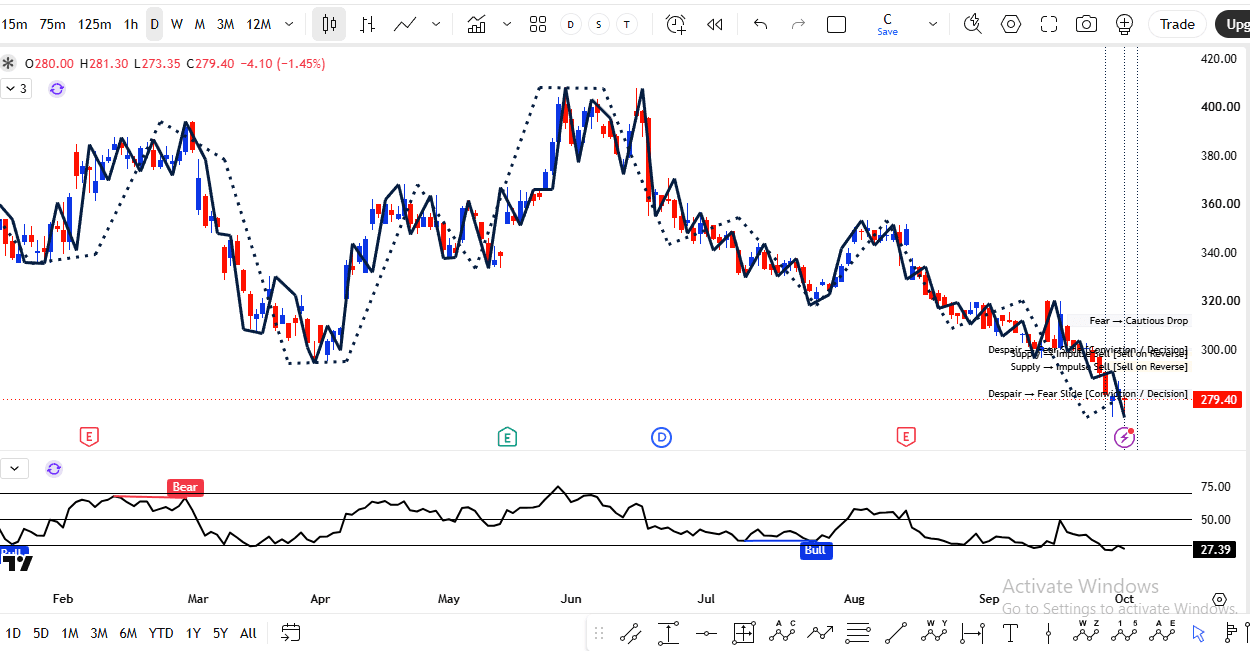The width and height of the screenshot is (1250, 651).
Task: Open the go-to-date calendar icon
Action: click(291, 632)
